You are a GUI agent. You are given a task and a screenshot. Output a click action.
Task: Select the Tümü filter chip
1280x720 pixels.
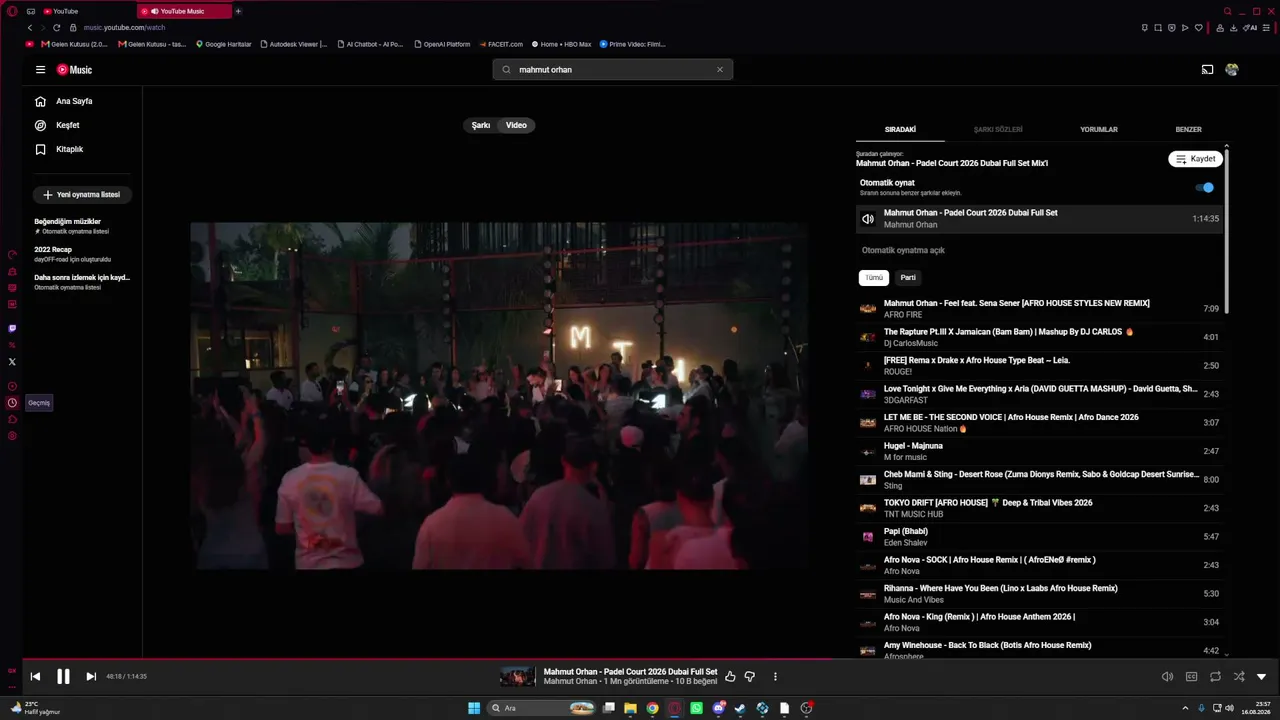pyautogui.click(x=874, y=278)
